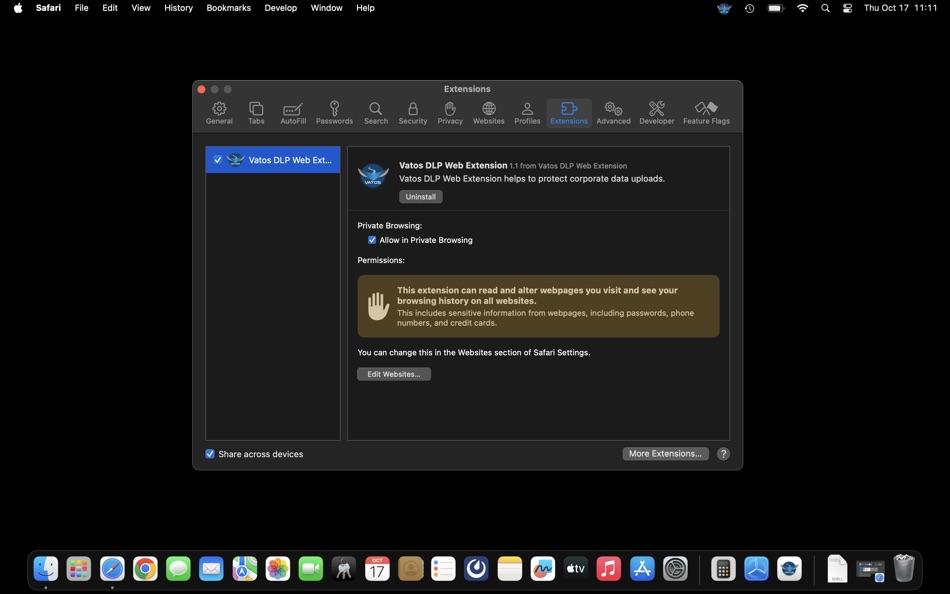950x594 pixels.
Task: Open Keychain Access from the Dock
Action: (344, 569)
